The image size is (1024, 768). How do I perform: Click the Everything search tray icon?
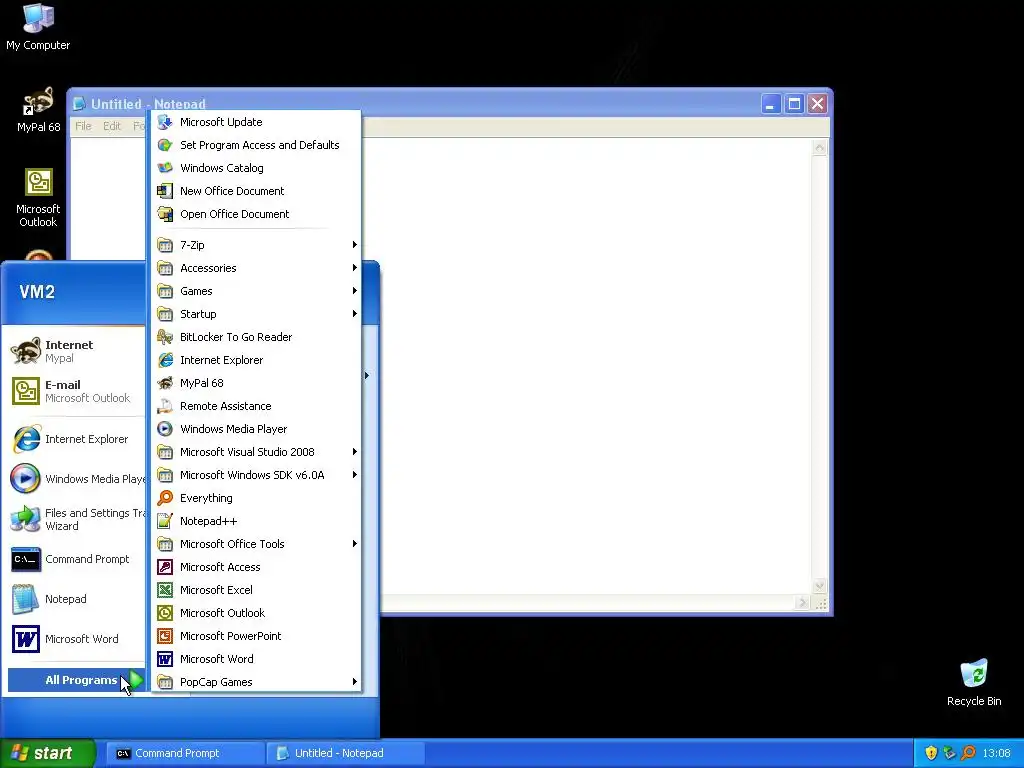tap(968, 753)
